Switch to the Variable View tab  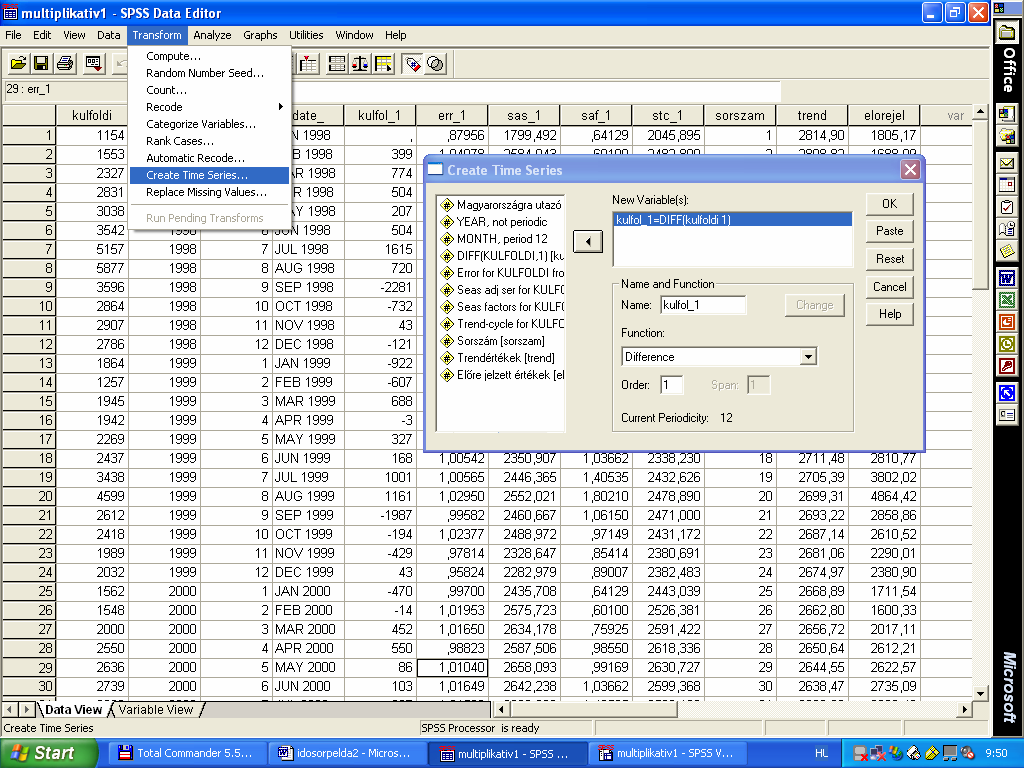155,710
